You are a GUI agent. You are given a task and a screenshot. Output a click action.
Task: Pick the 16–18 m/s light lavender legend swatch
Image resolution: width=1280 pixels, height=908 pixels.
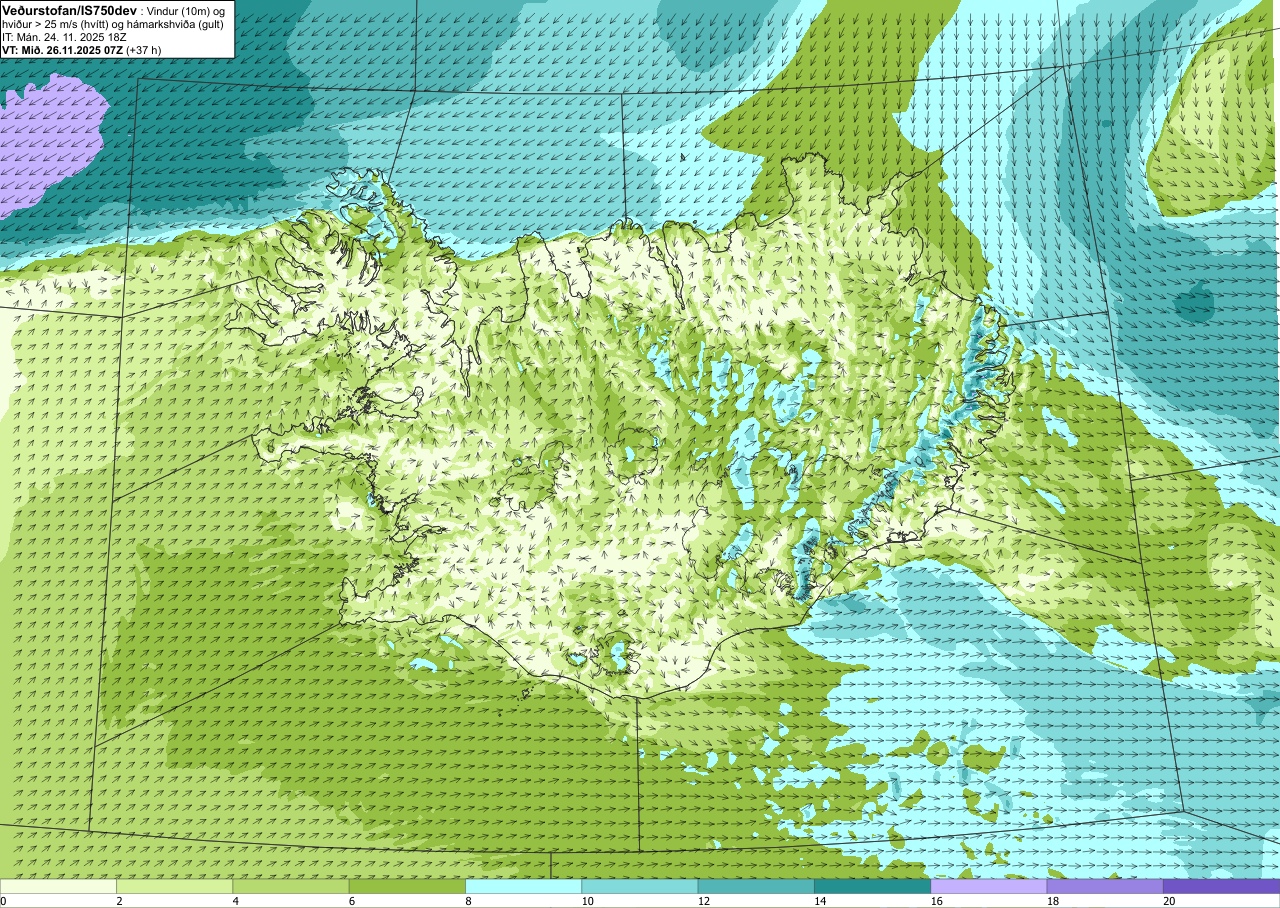pyautogui.click(x=988, y=886)
